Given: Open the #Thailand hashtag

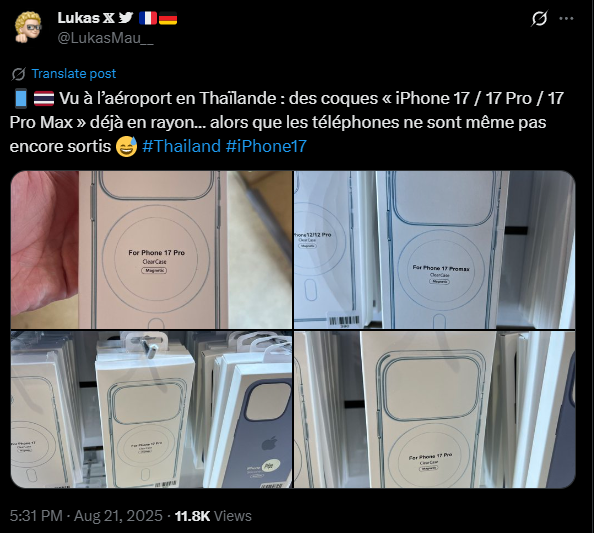Looking at the screenshot, I should [181, 146].
